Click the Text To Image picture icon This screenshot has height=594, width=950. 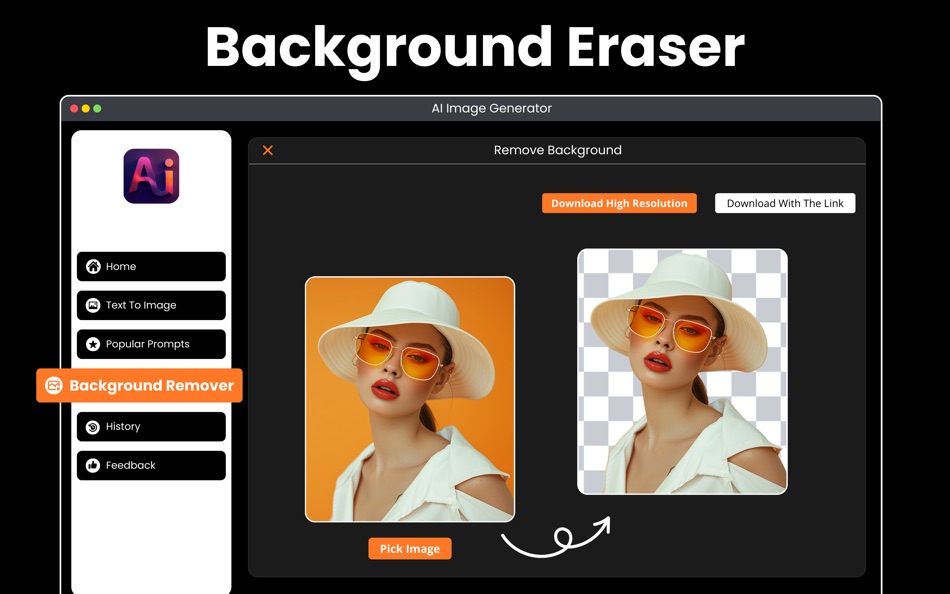coord(93,305)
